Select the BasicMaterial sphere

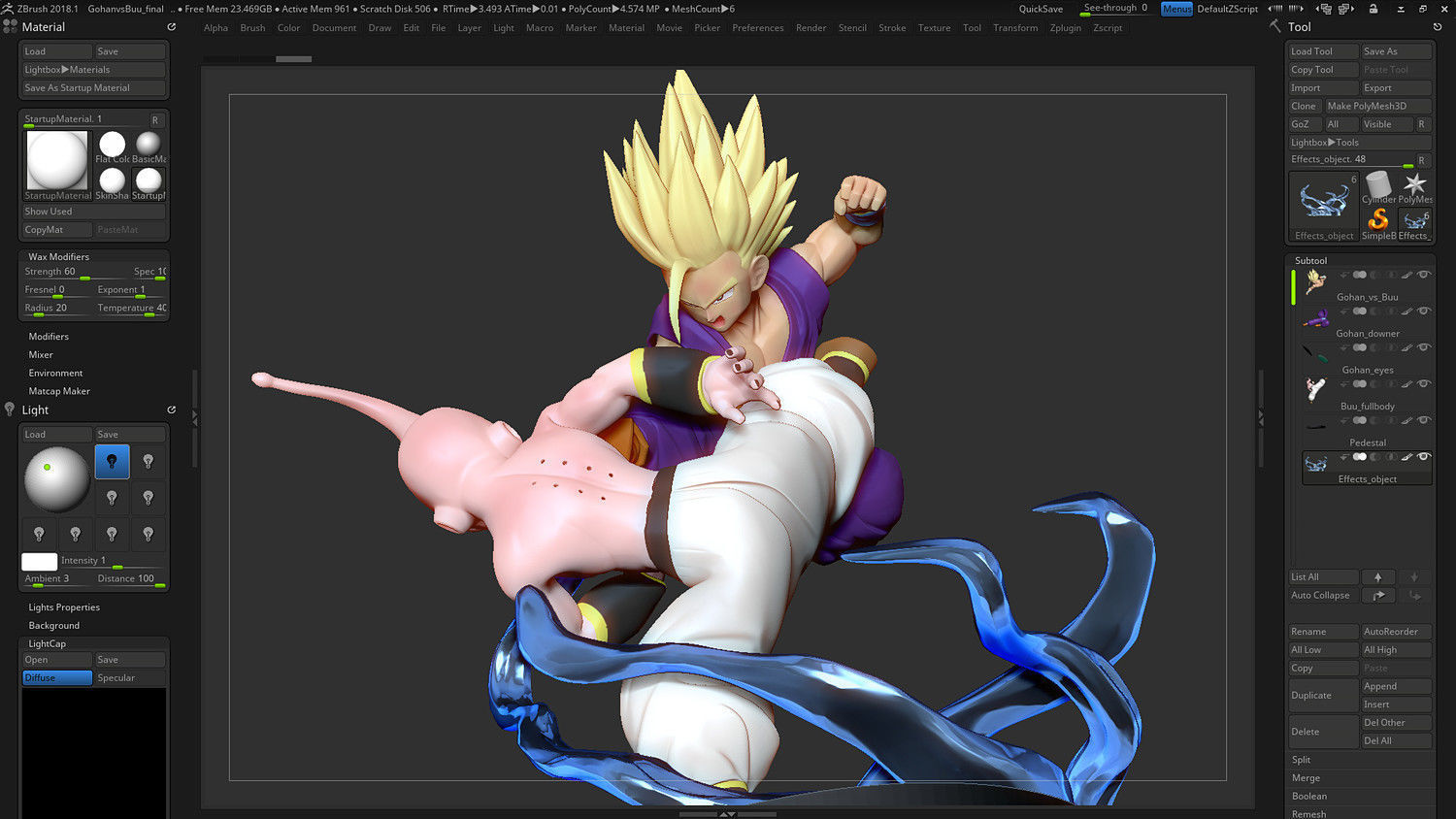point(149,147)
